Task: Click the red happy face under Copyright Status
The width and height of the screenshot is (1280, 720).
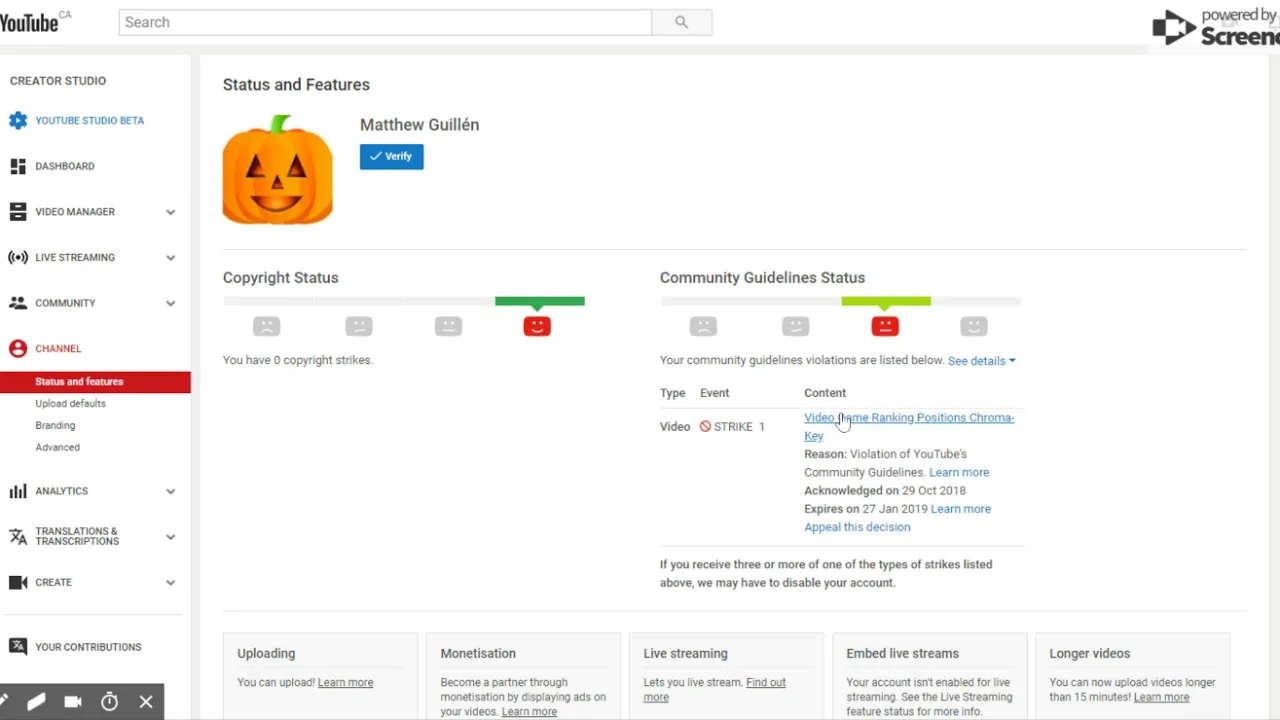Action: click(537, 326)
